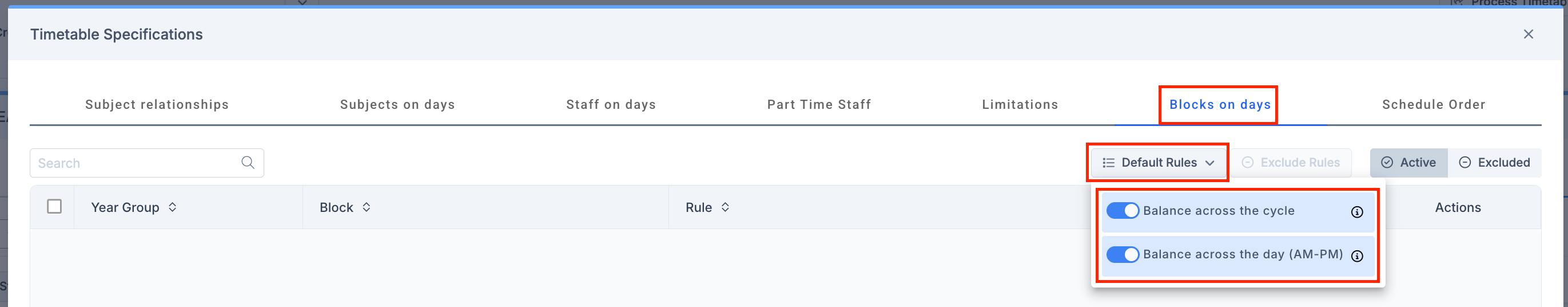The height and width of the screenshot is (307, 1568).
Task: Click info icon for Balance across the day
Action: (x=1357, y=256)
